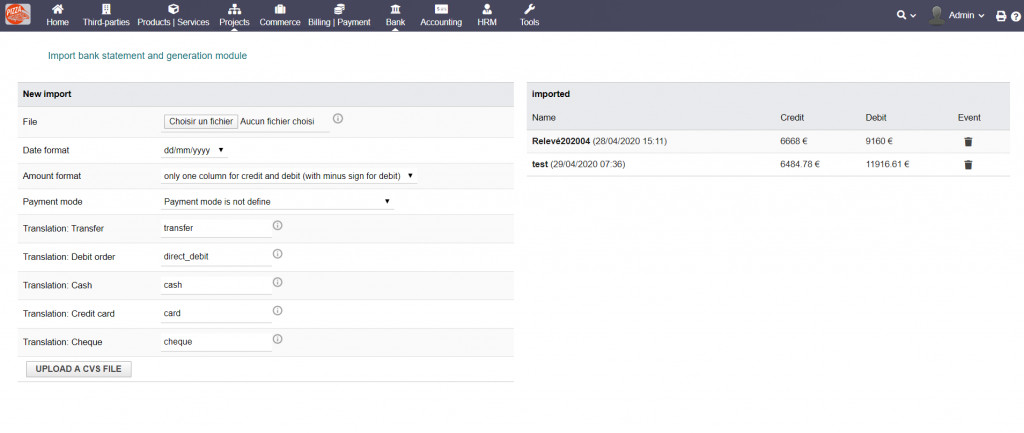
Task: Click the Cash translation field
Action: (x=216, y=285)
